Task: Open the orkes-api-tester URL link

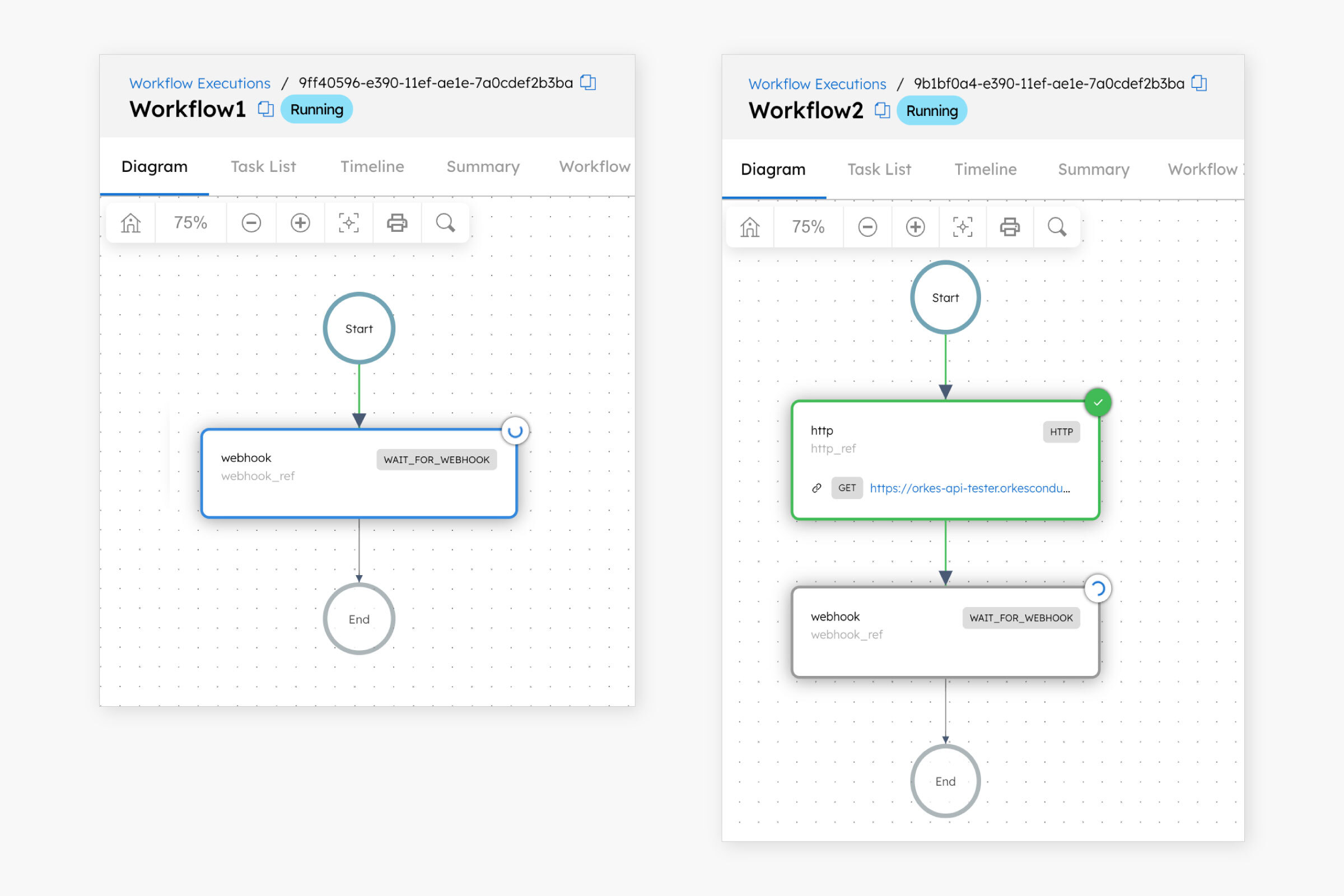Action: (970, 488)
